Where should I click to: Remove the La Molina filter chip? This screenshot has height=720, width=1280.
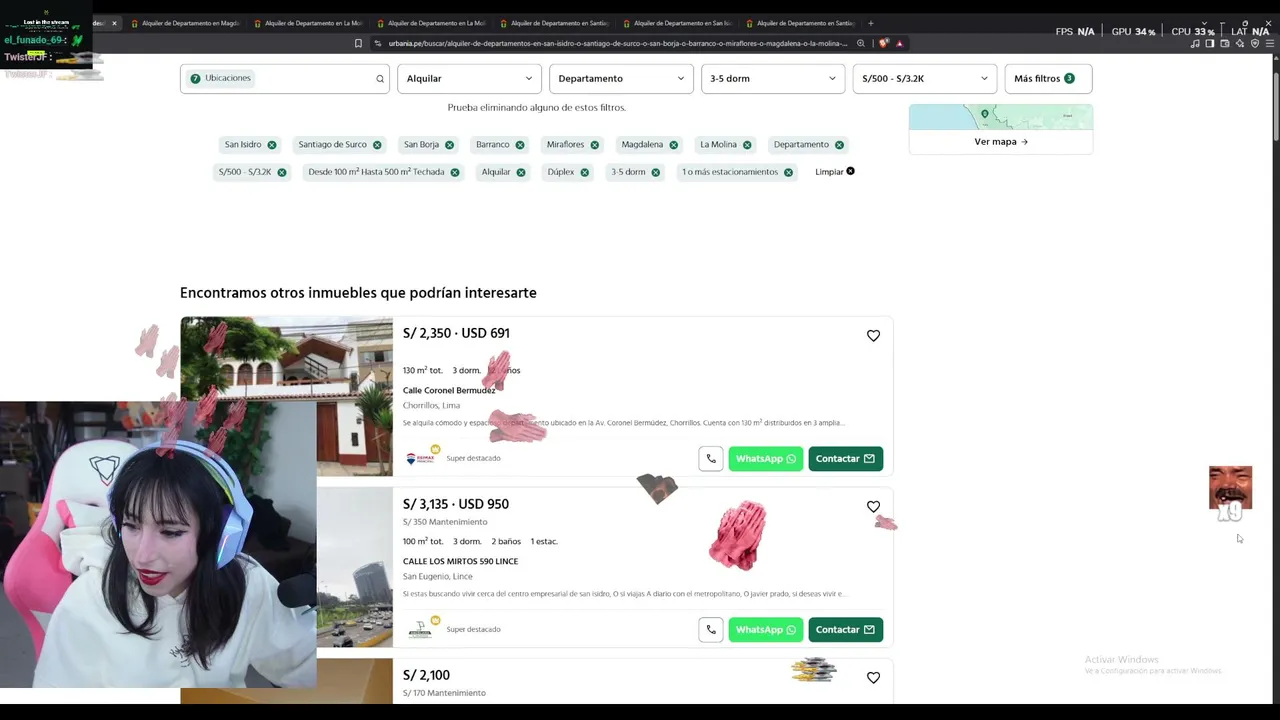(747, 145)
